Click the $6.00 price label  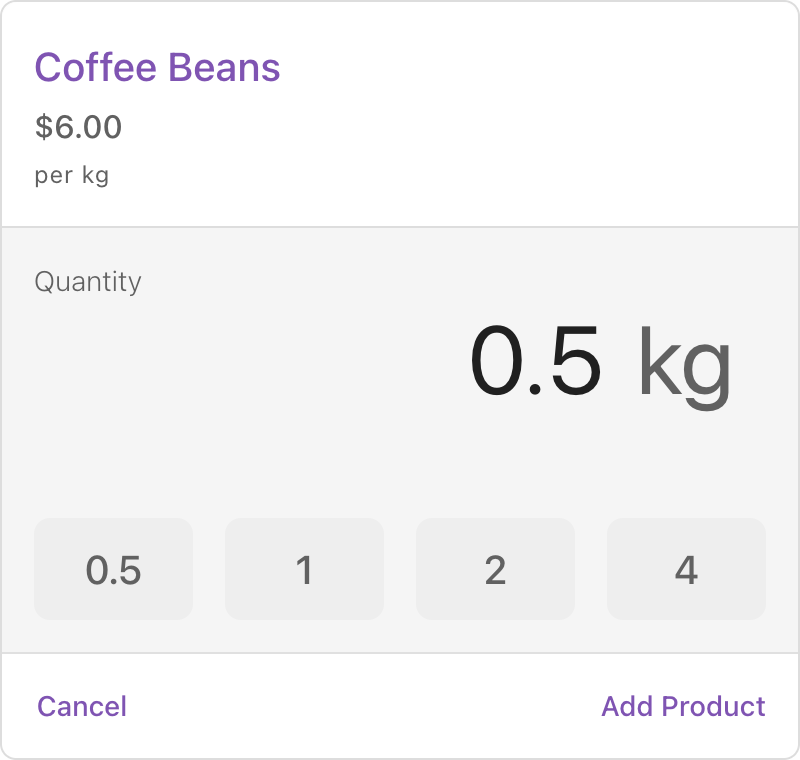tap(78, 127)
